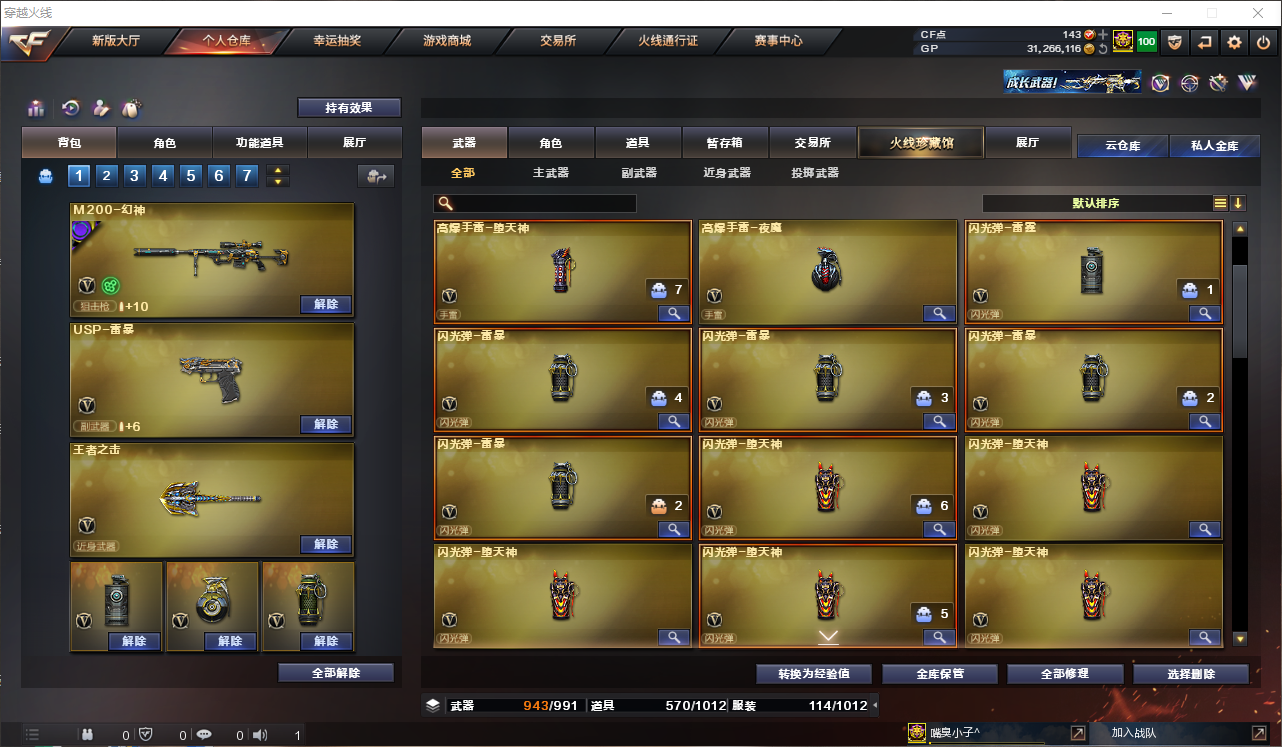Click the backpack icon beside bag numbers
This screenshot has height=747, width=1282.
coord(45,176)
